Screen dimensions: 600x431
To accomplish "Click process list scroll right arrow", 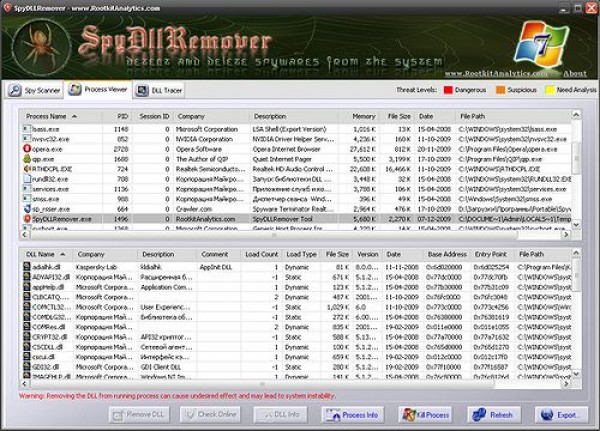I will click(x=566, y=234).
